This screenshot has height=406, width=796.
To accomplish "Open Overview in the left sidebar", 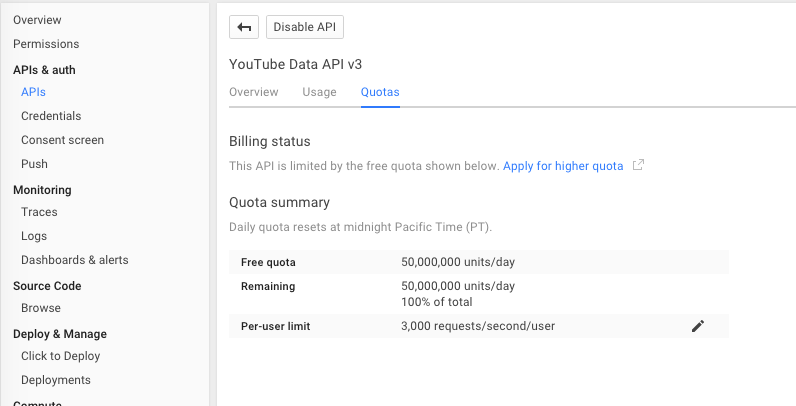I will tap(37, 20).
